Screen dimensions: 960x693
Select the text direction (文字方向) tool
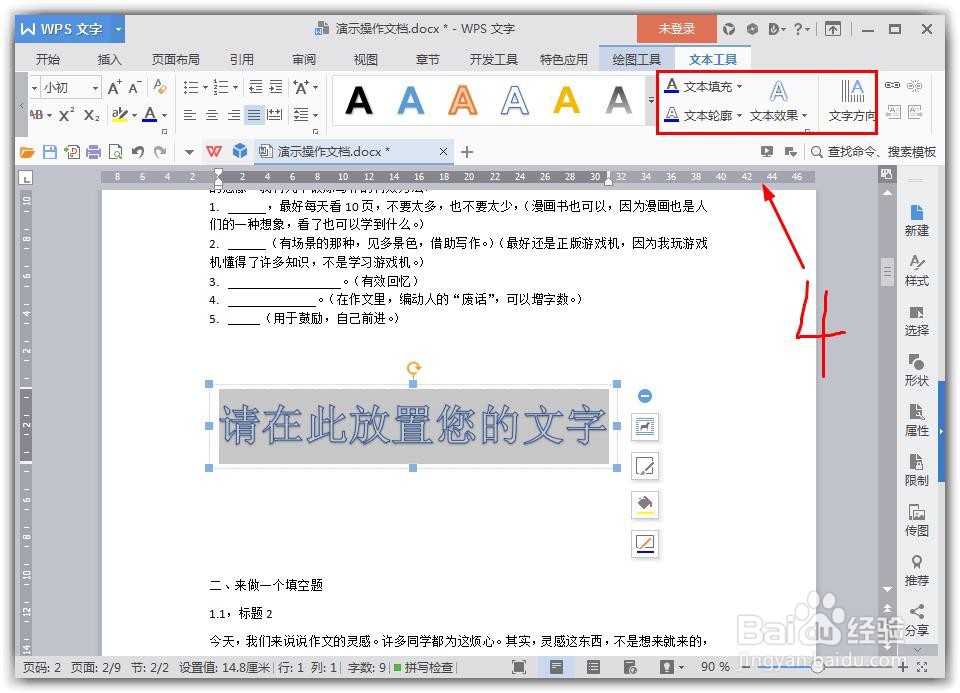click(x=851, y=103)
